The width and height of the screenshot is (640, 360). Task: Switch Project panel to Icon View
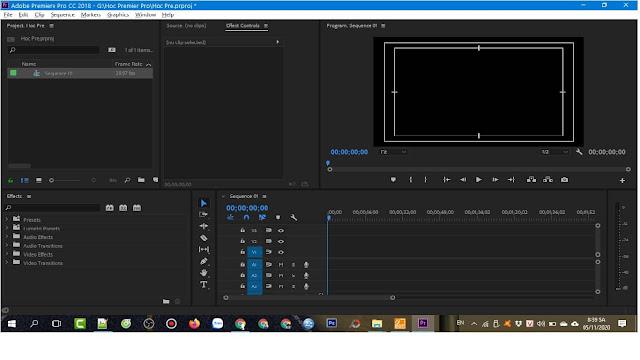[39, 180]
